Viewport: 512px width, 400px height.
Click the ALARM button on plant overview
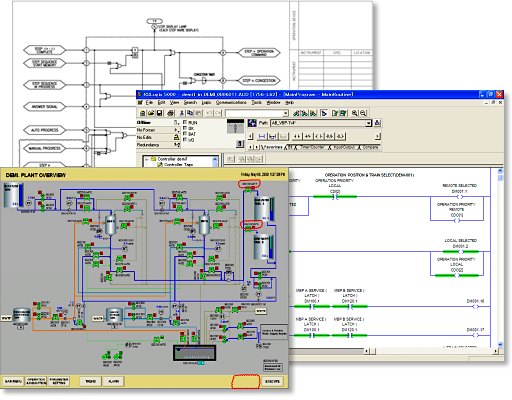pyautogui.click(x=113, y=381)
